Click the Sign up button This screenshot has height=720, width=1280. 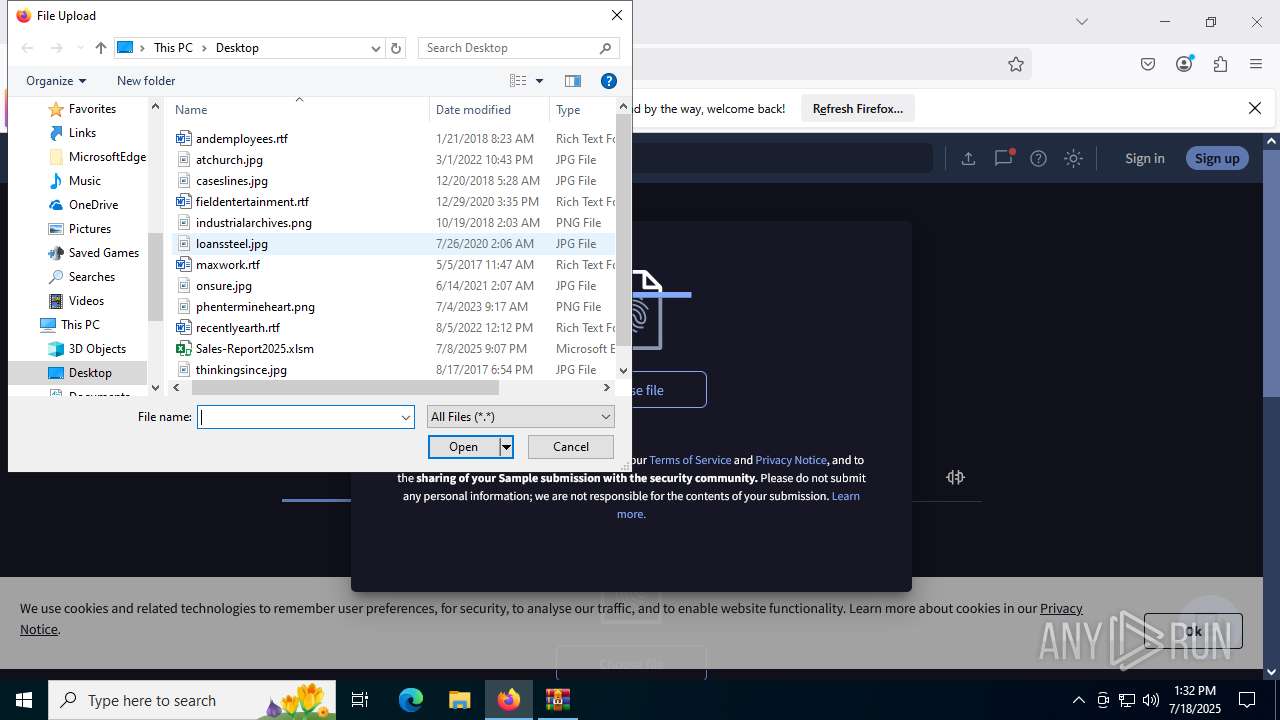1217,158
